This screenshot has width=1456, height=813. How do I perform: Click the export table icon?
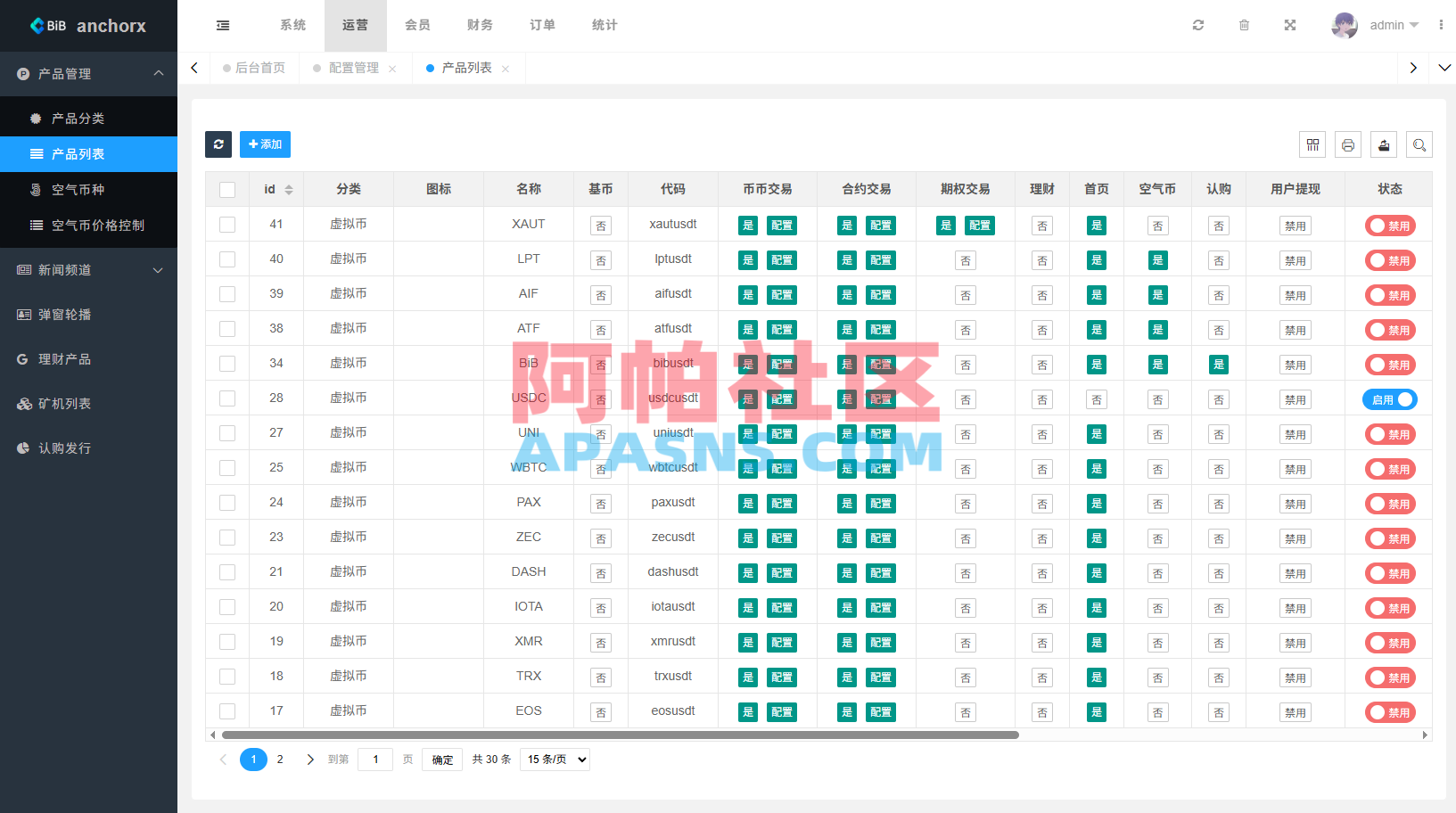pos(1384,144)
